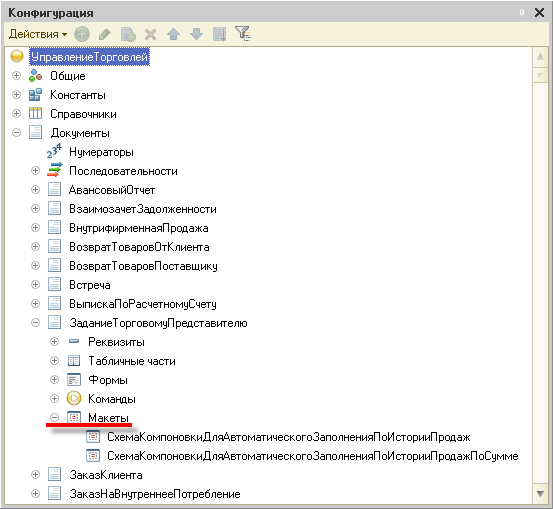
Task: Select the ВозвратТоваровОтКлиента tree item
Action: pyautogui.click(x=139, y=247)
